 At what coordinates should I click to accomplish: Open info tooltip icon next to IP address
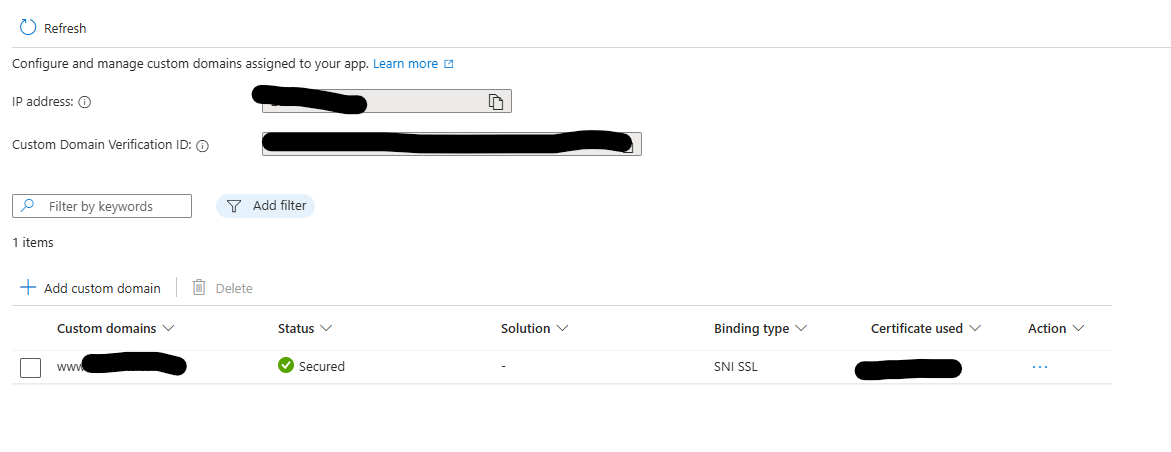coord(84,102)
